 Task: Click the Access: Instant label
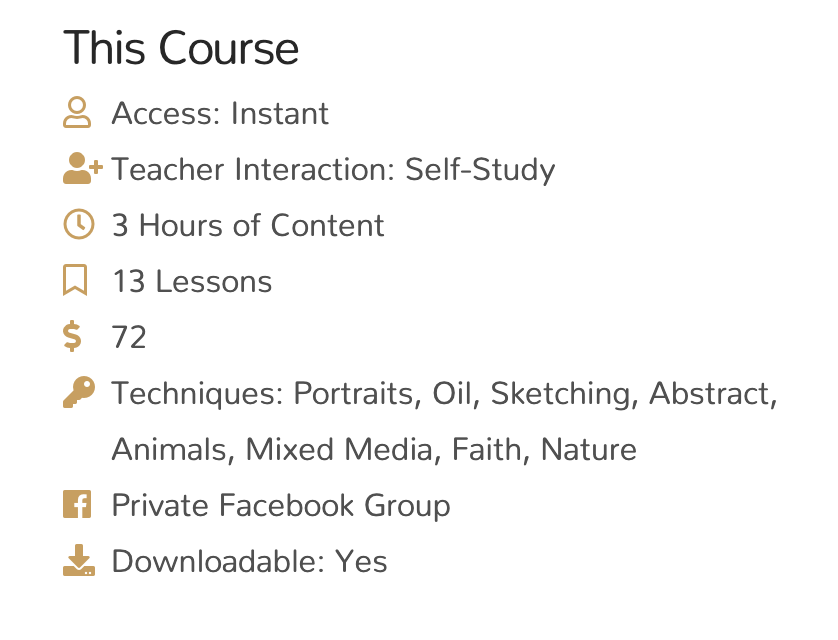(x=220, y=113)
